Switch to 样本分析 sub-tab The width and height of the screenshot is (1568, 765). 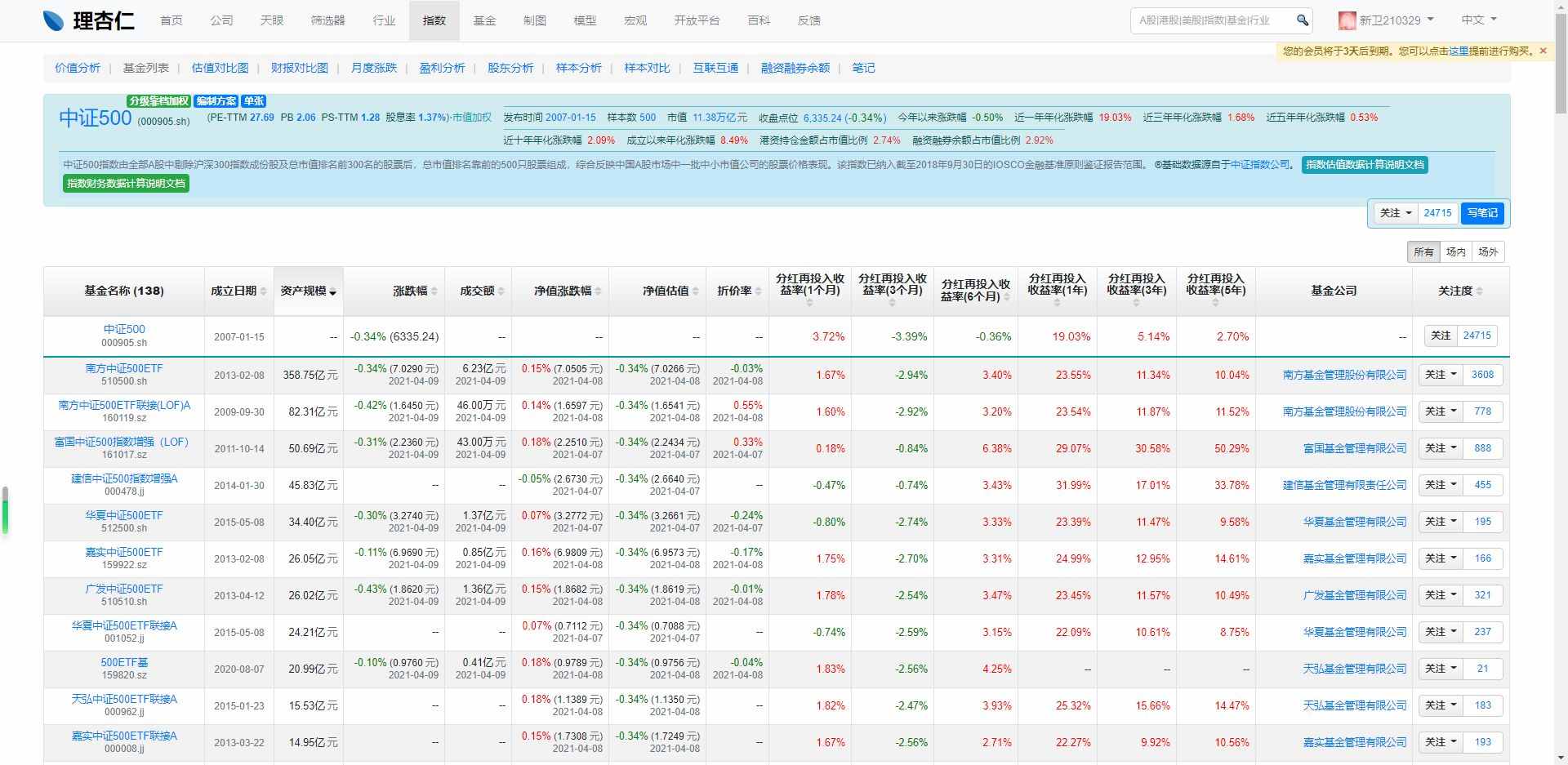(579, 68)
